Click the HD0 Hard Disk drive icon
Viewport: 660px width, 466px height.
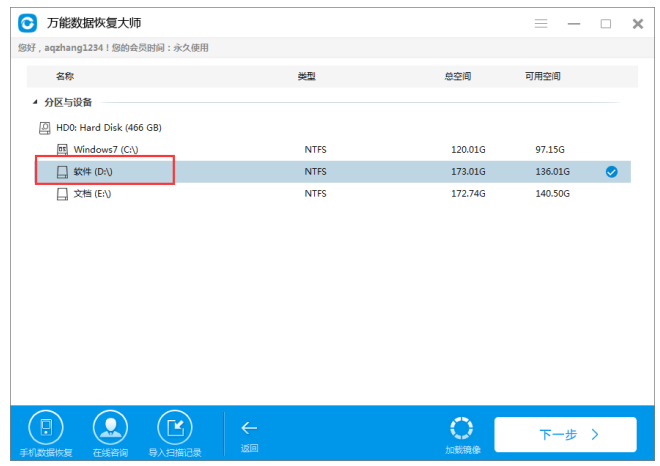pyautogui.click(x=45, y=128)
